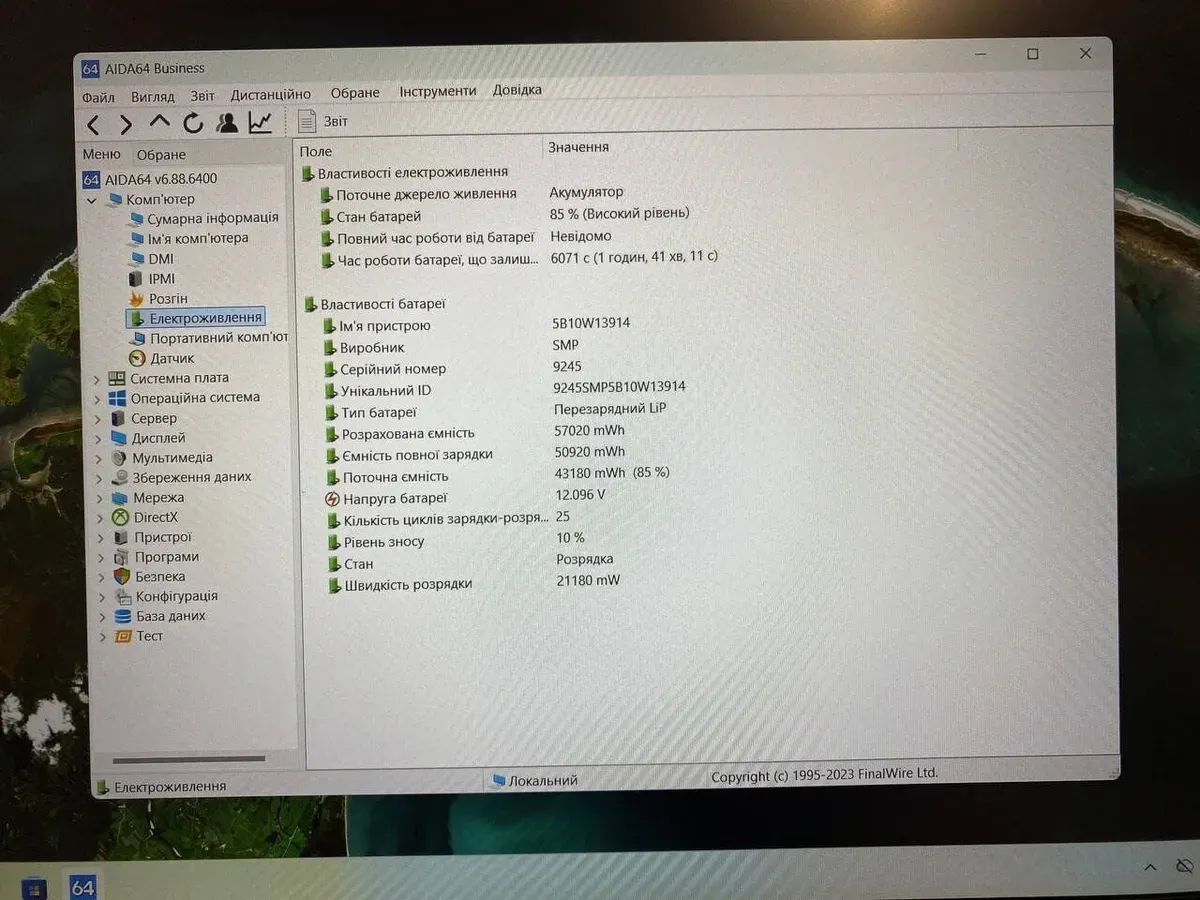Expand the Системна плата tree node

pyautogui.click(x=97, y=379)
